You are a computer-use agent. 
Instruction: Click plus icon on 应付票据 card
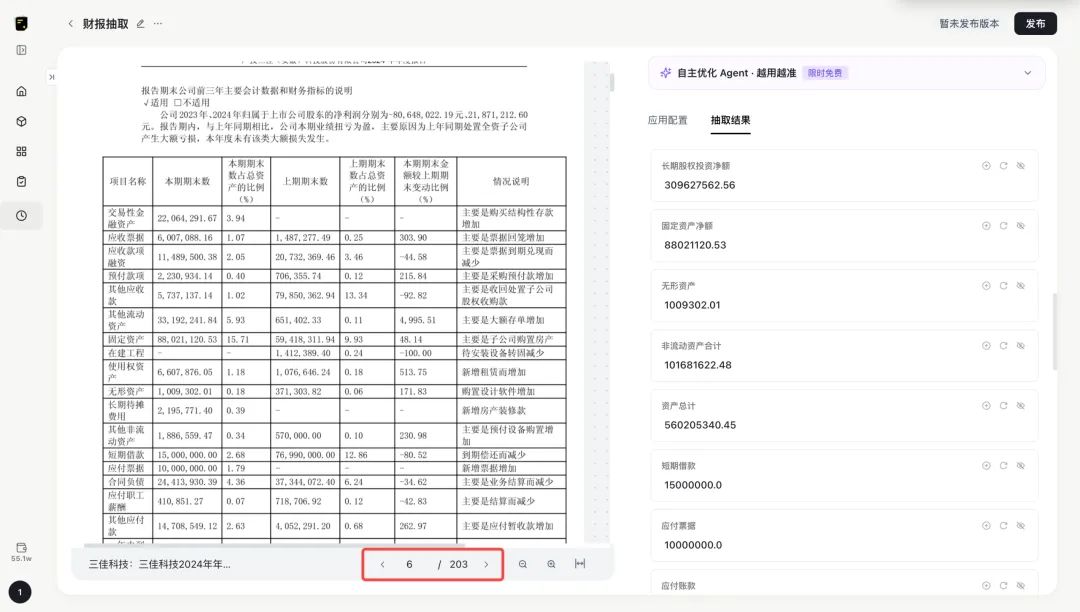click(986, 525)
